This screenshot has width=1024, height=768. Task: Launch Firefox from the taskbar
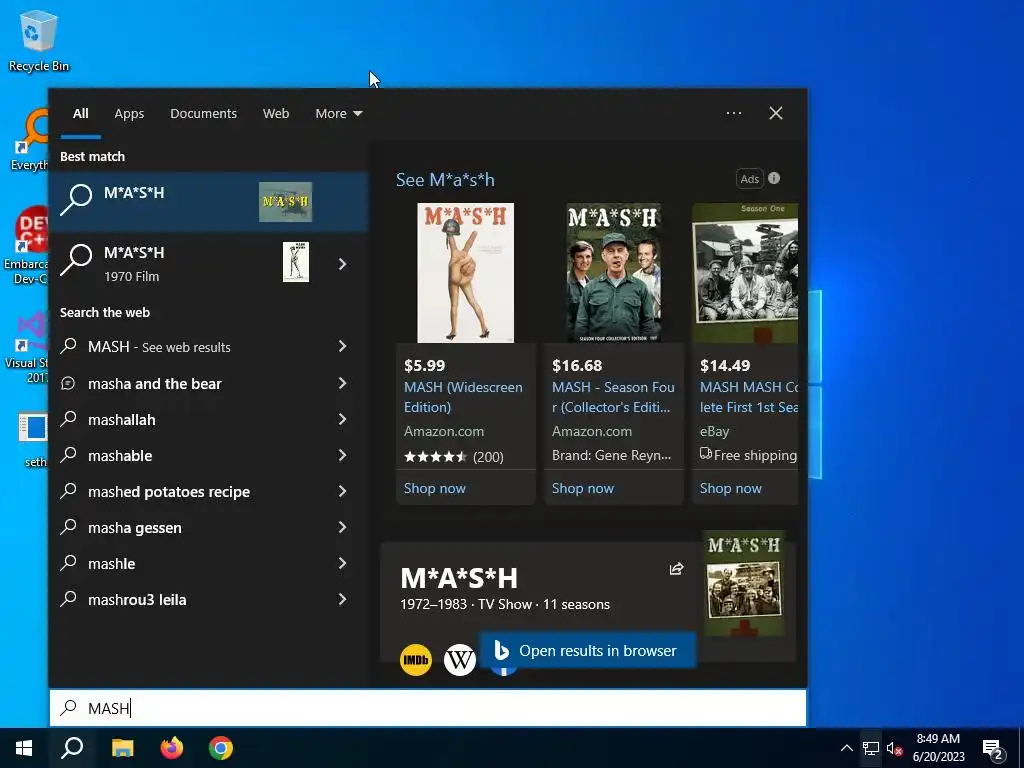(172, 748)
